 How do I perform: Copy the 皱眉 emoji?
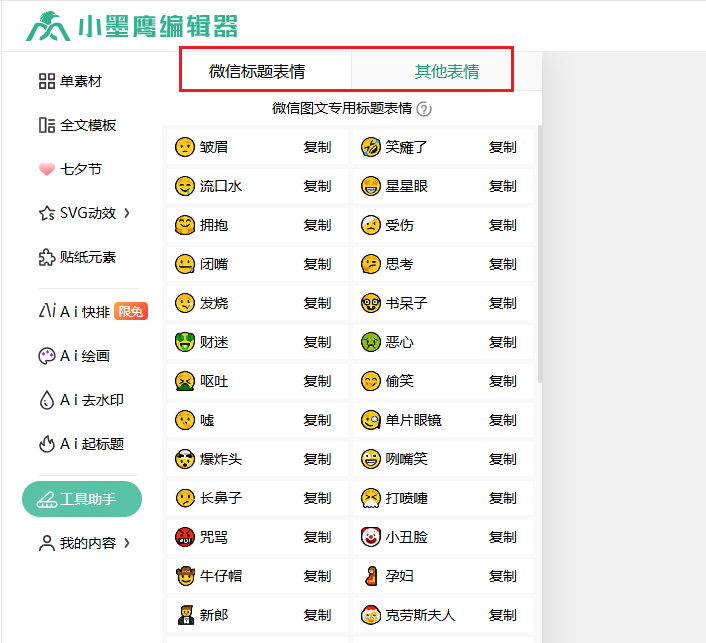pos(316,147)
